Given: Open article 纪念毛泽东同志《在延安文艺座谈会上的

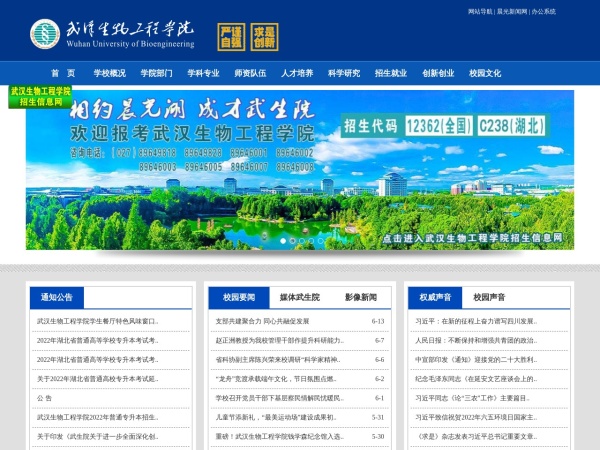Looking at the screenshot, I should tap(476, 379).
